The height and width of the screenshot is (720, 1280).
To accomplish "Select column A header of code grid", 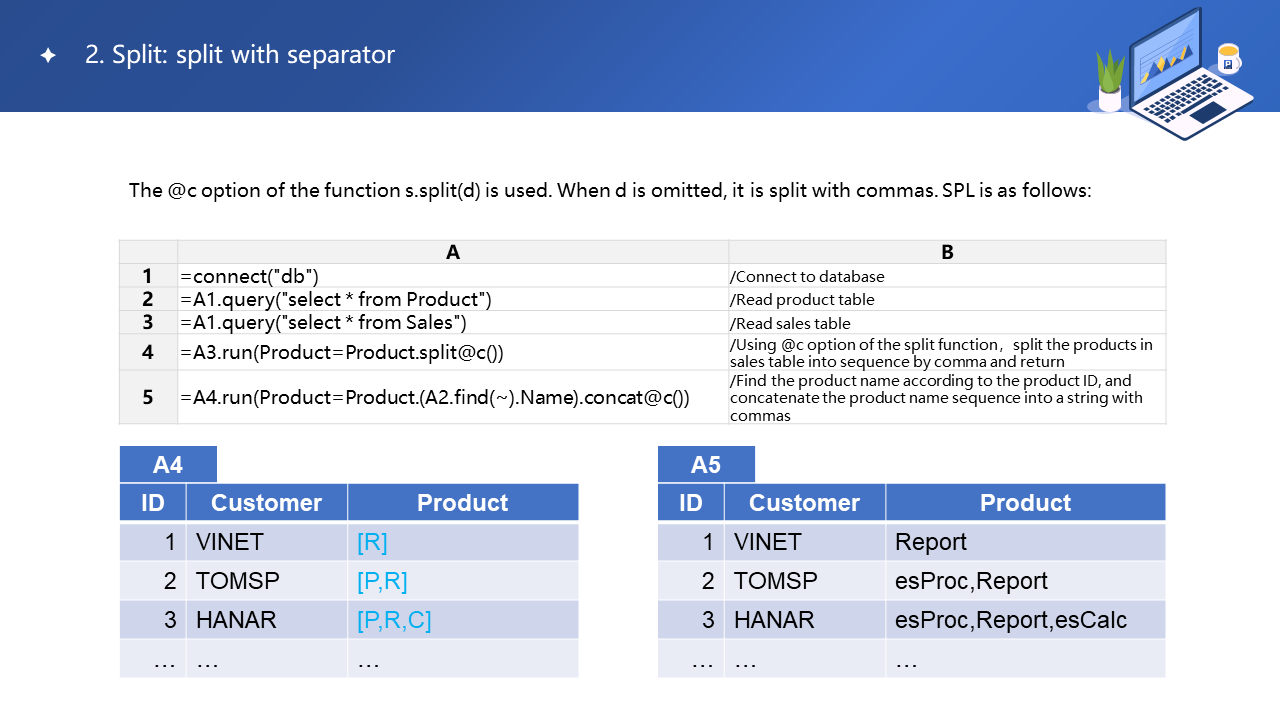I will [x=453, y=252].
